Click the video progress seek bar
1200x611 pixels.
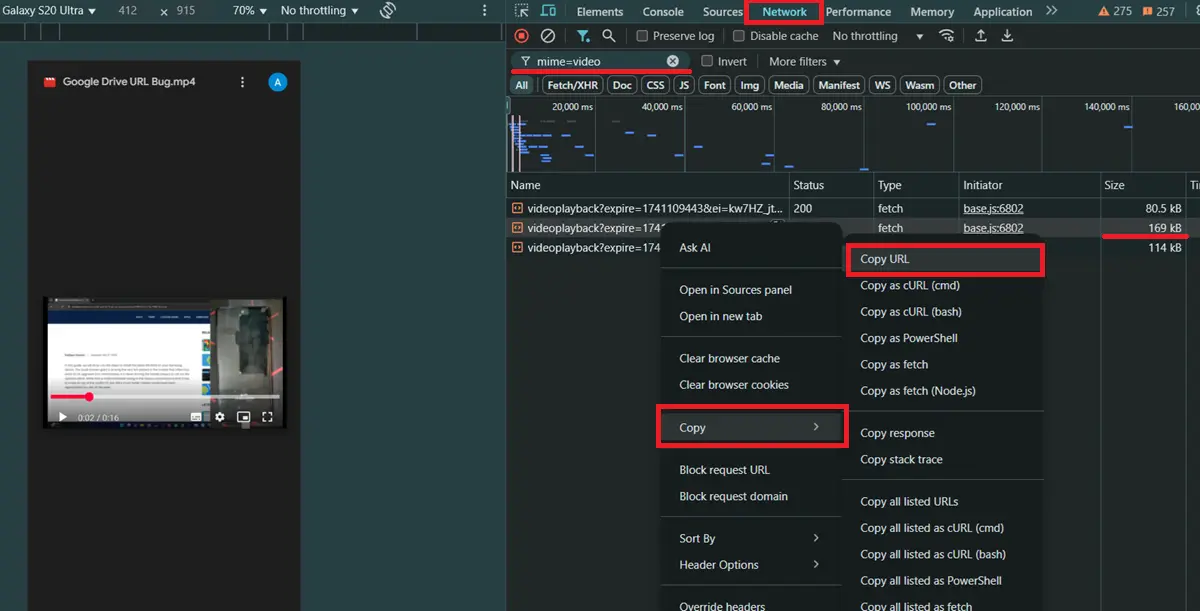click(x=165, y=397)
